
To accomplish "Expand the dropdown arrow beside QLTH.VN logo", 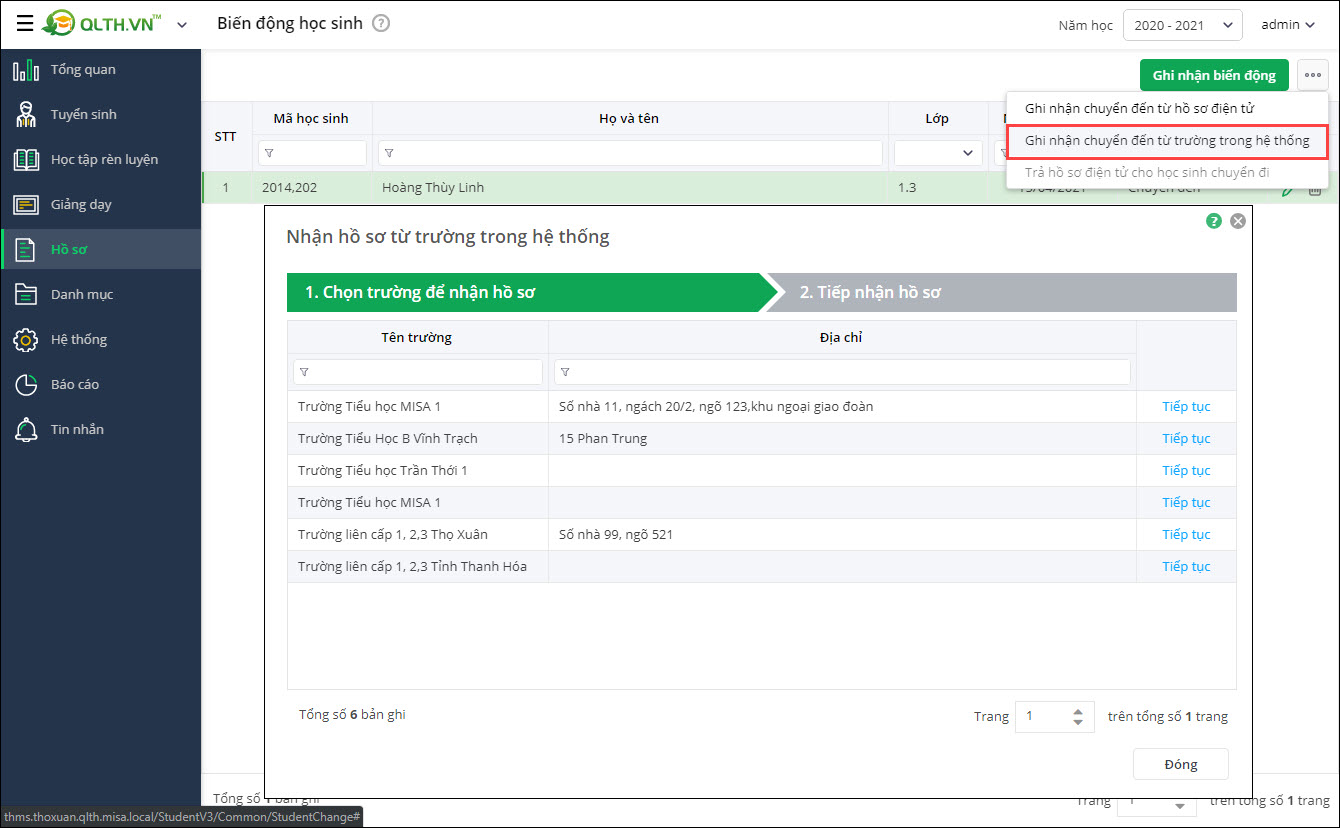I will 182,25.
